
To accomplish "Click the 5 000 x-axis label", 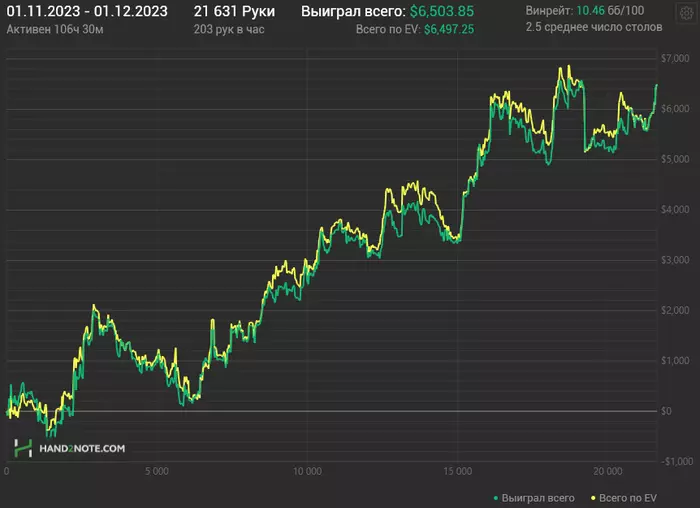I will point(157,471).
